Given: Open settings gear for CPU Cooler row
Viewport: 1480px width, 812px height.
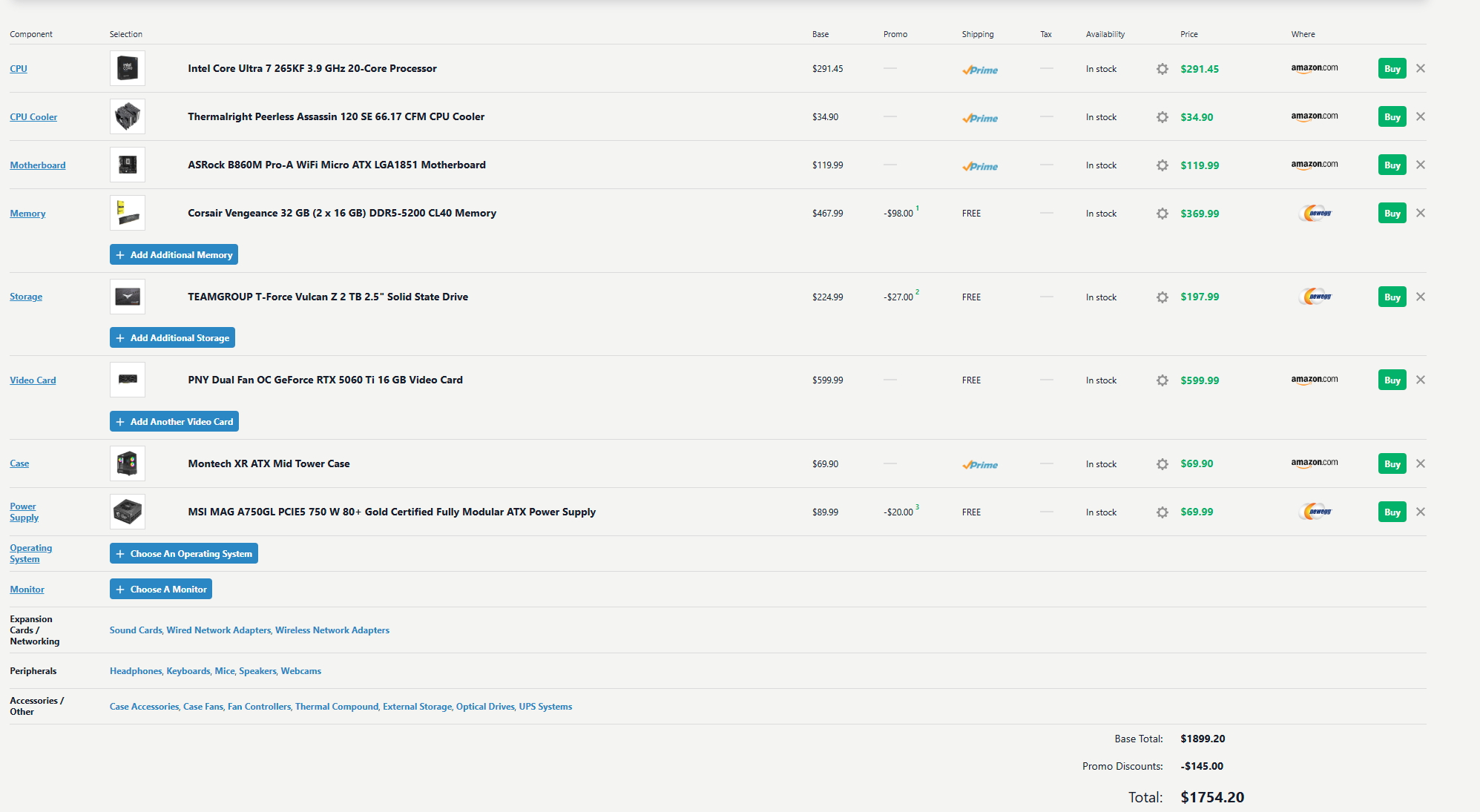Looking at the screenshot, I should pyautogui.click(x=1162, y=117).
